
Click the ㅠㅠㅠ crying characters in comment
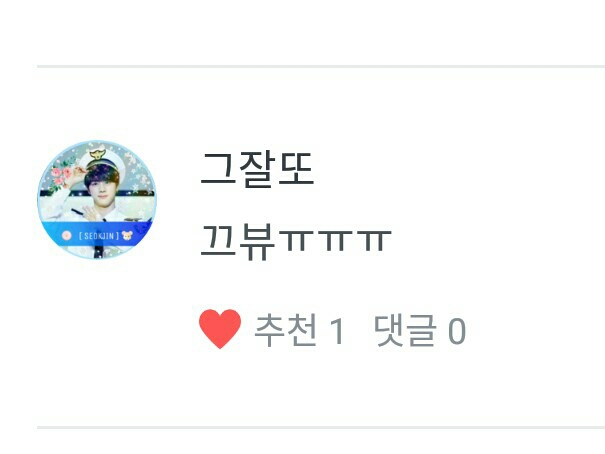(x=335, y=241)
